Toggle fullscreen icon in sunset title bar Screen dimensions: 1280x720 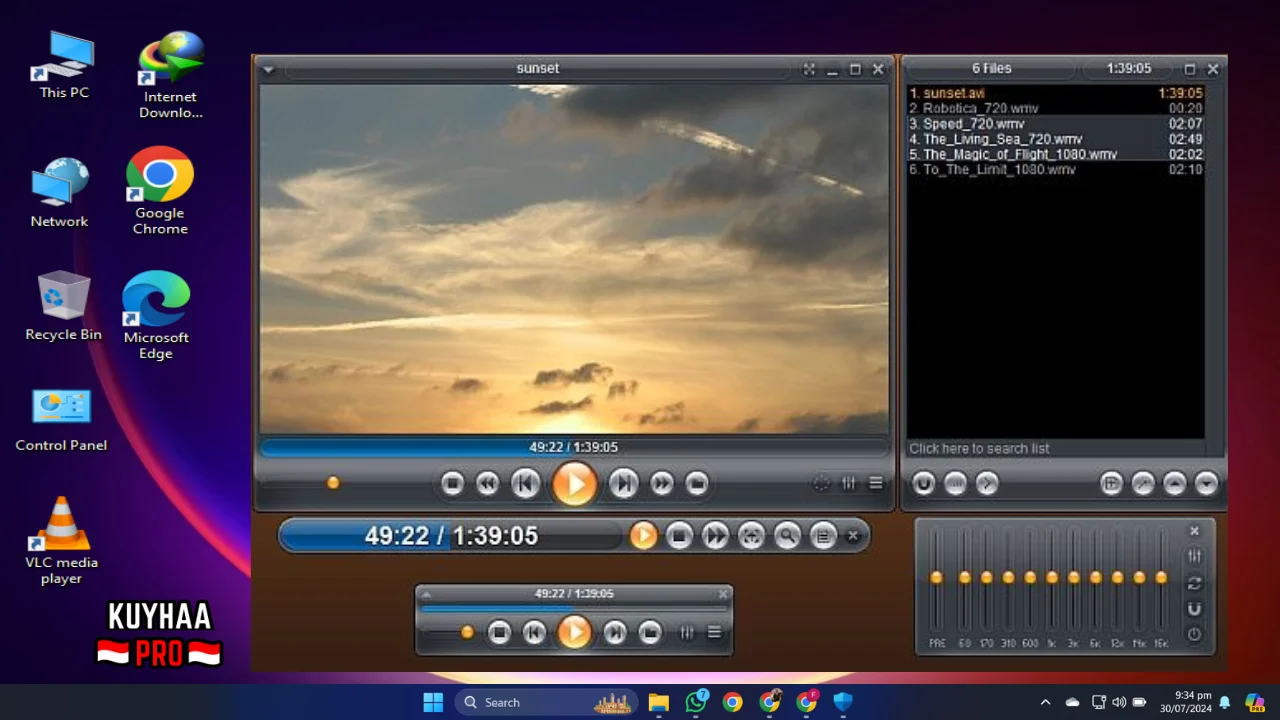click(x=809, y=69)
